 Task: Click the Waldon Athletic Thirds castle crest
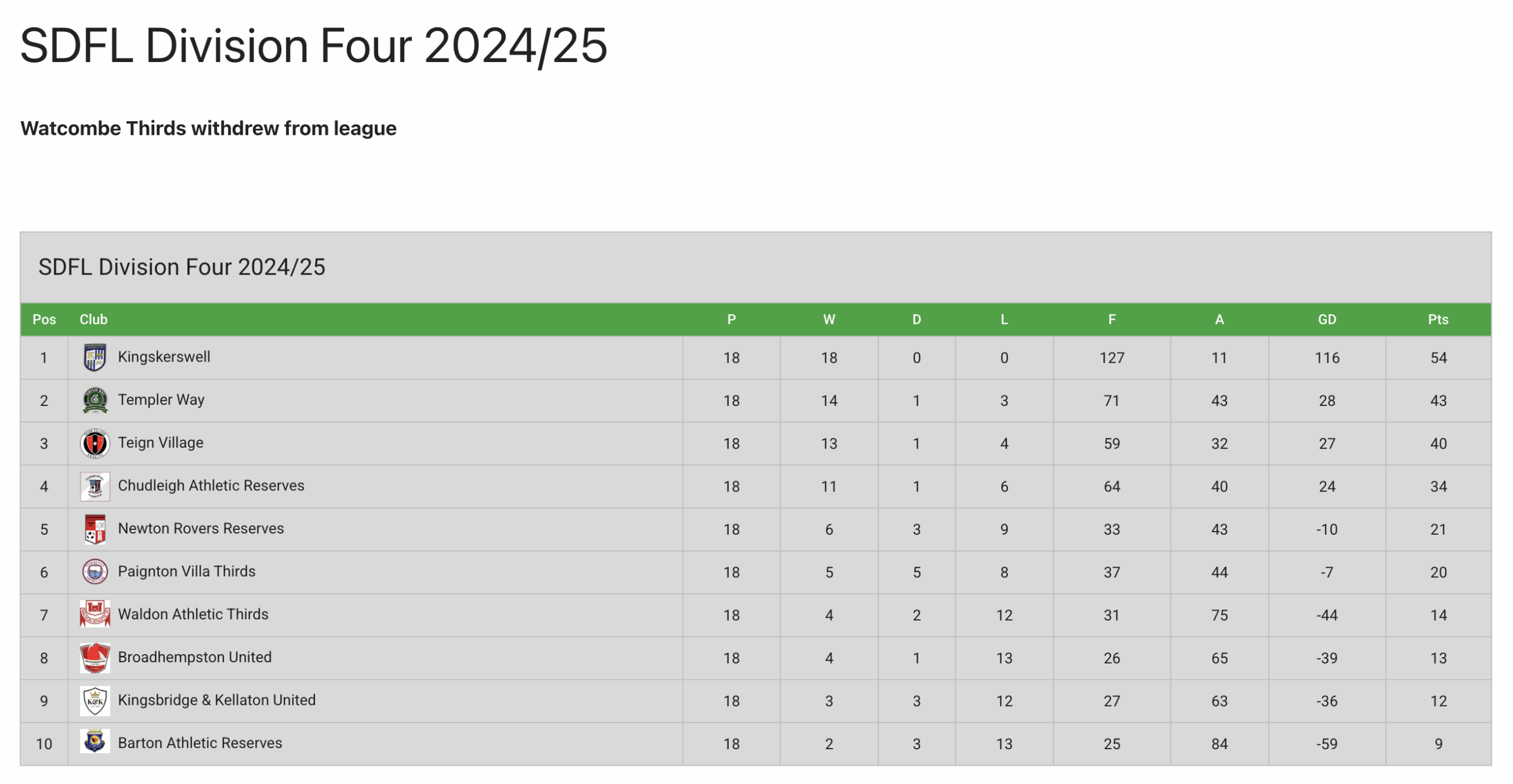click(x=95, y=614)
